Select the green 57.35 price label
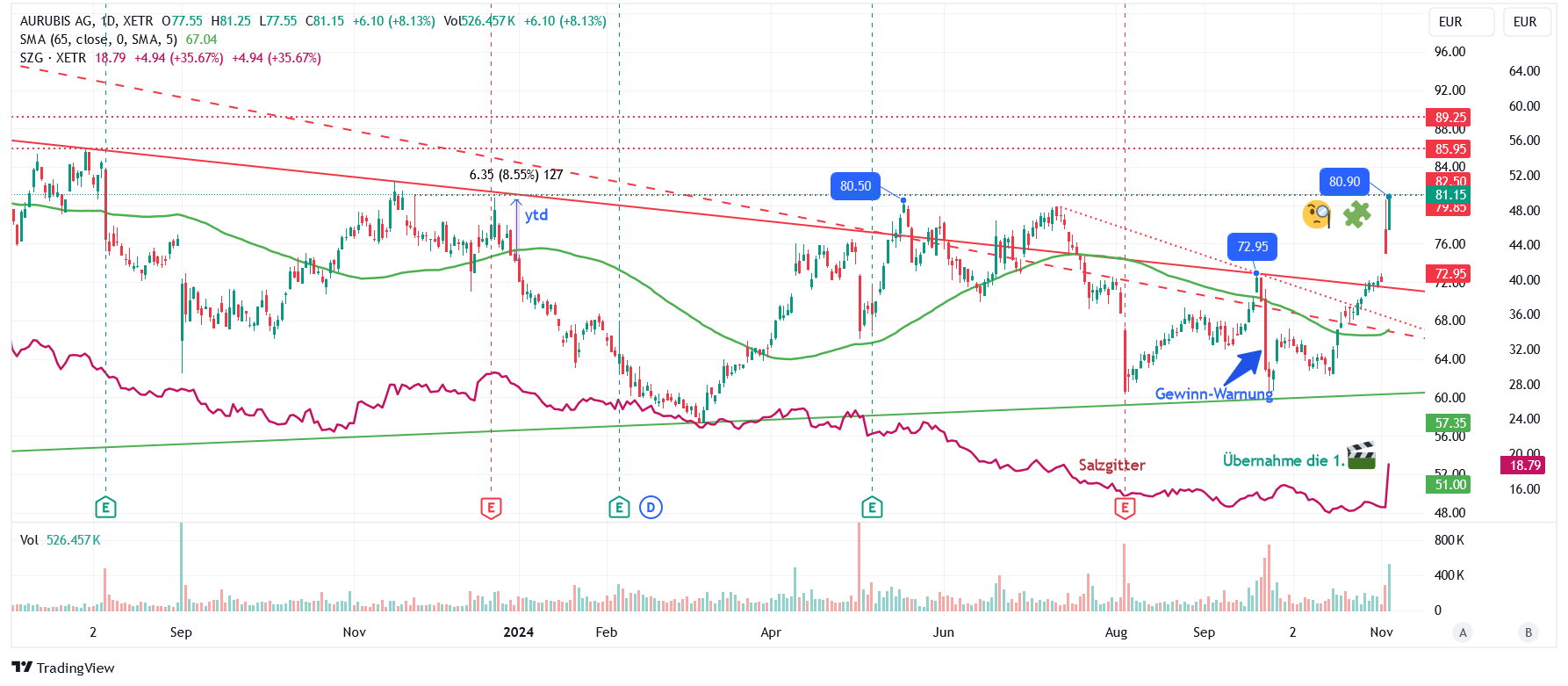 click(x=1449, y=422)
